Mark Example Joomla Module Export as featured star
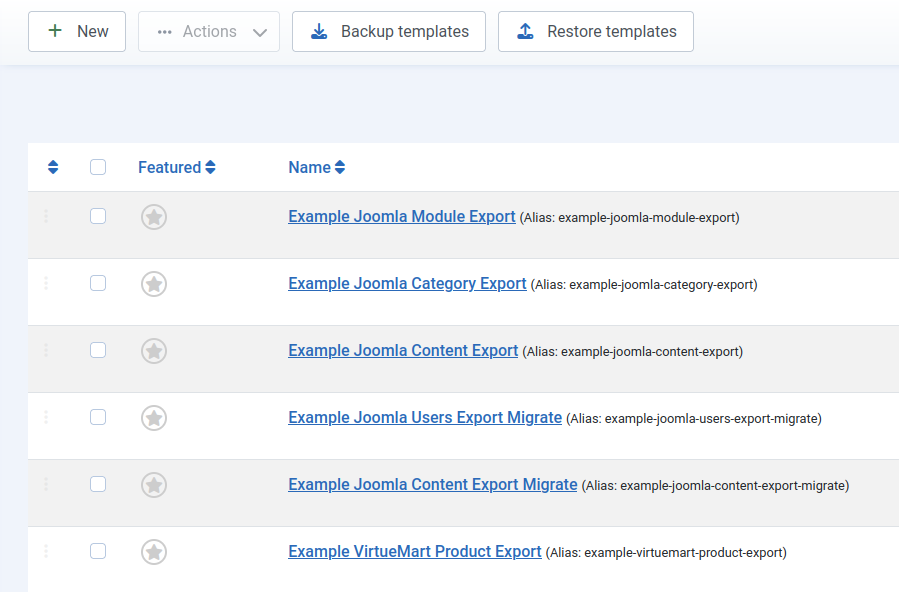Screen dimensions: 899x592 click(153, 216)
